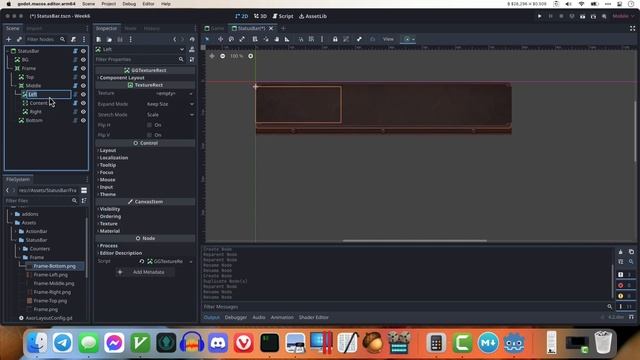Open the Audio bottom panel
The width and height of the screenshot is (640, 360).
pos(259,317)
